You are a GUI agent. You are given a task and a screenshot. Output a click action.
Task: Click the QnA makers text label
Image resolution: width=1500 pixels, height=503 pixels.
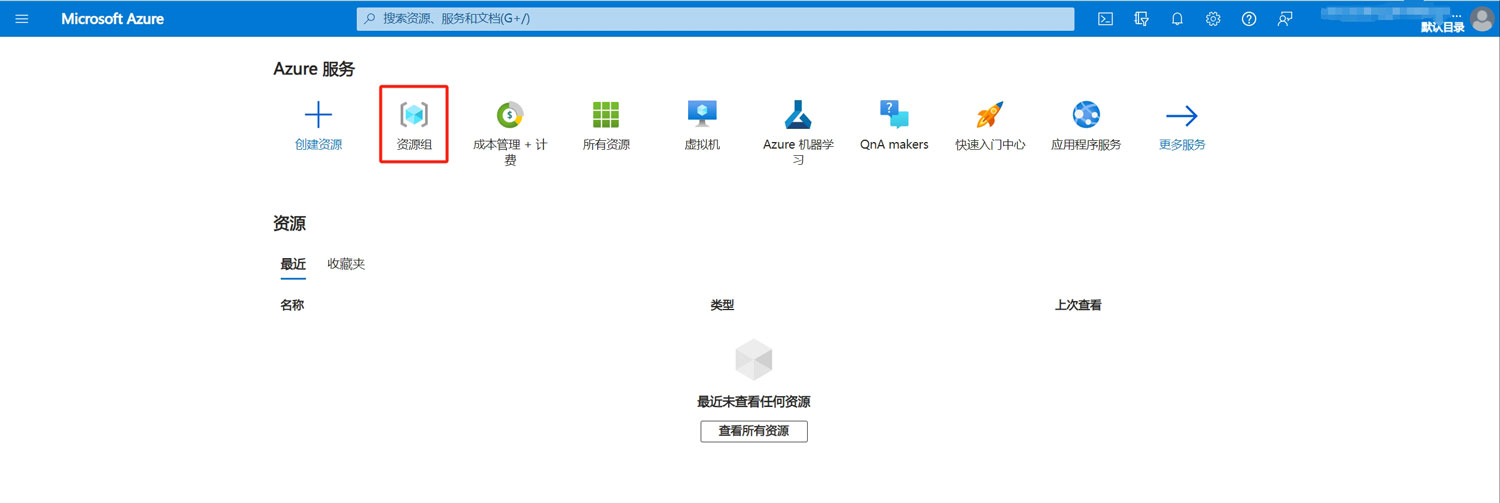(894, 145)
